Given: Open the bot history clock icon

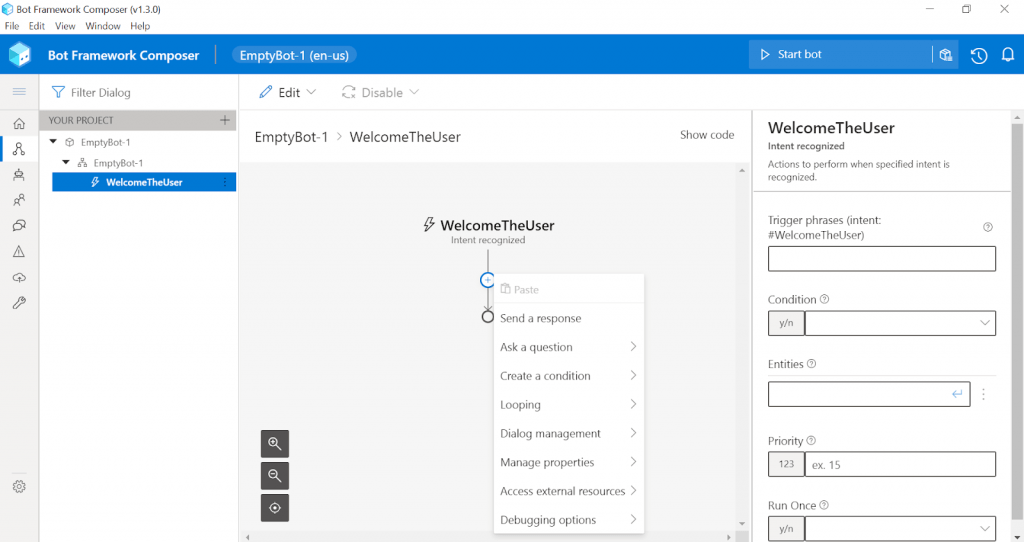Looking at the screenshot, I should pos(979,55).
